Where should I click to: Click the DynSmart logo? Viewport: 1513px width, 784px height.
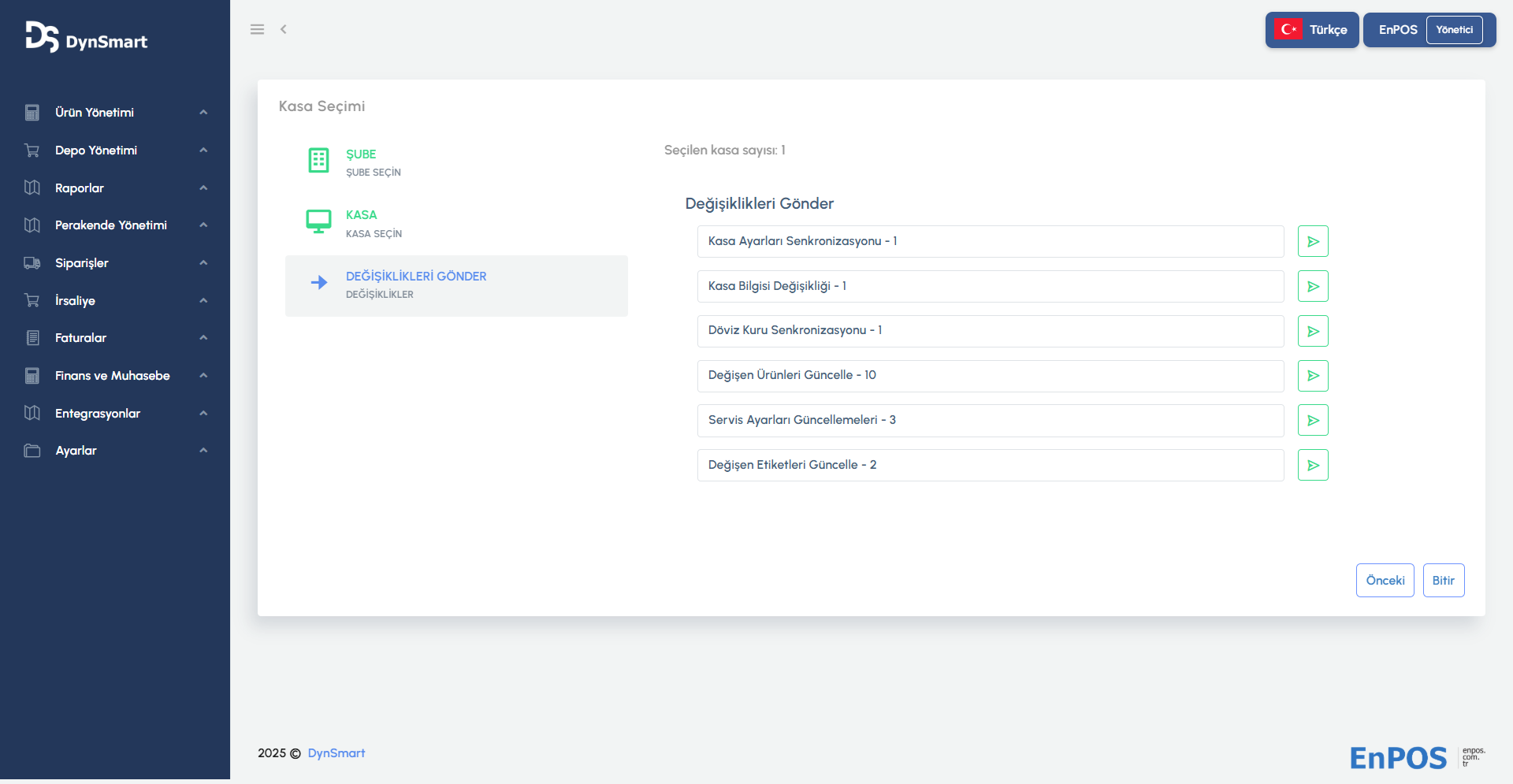[x=87, y=38]
